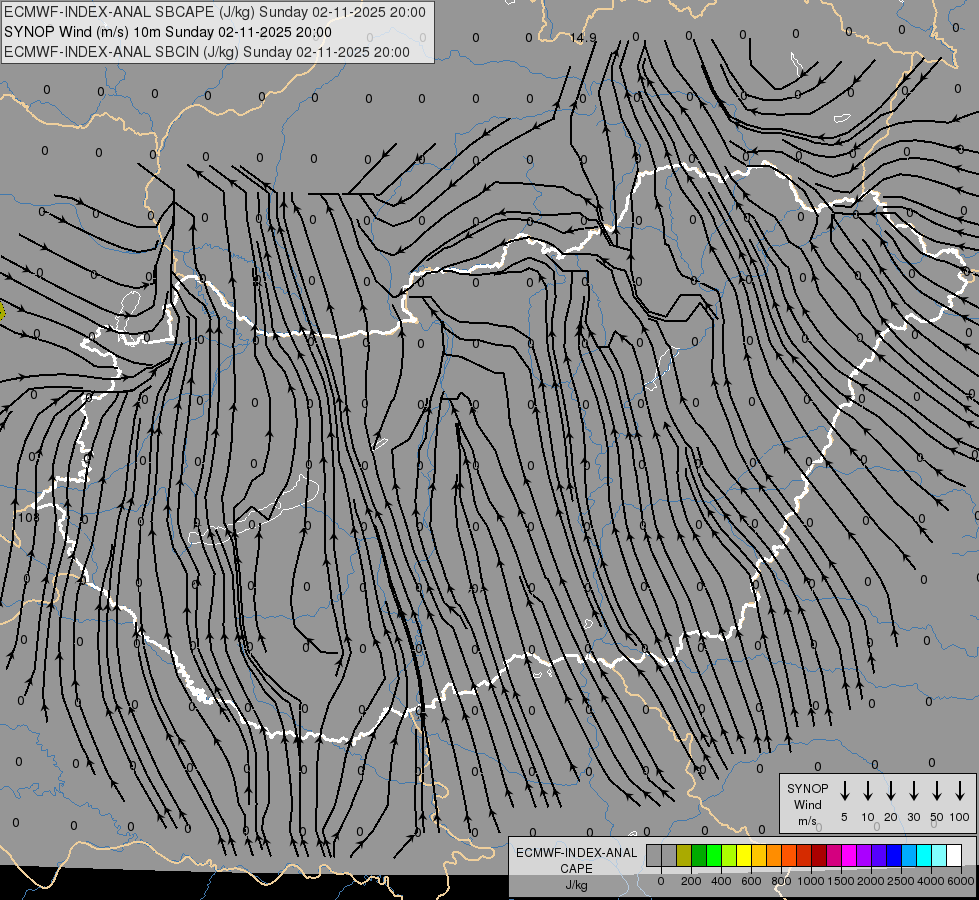Click the 30 m/s wind arrow in legend
Image resolution: width=979 pixels, height=900 pixels.
pos(913,791)
